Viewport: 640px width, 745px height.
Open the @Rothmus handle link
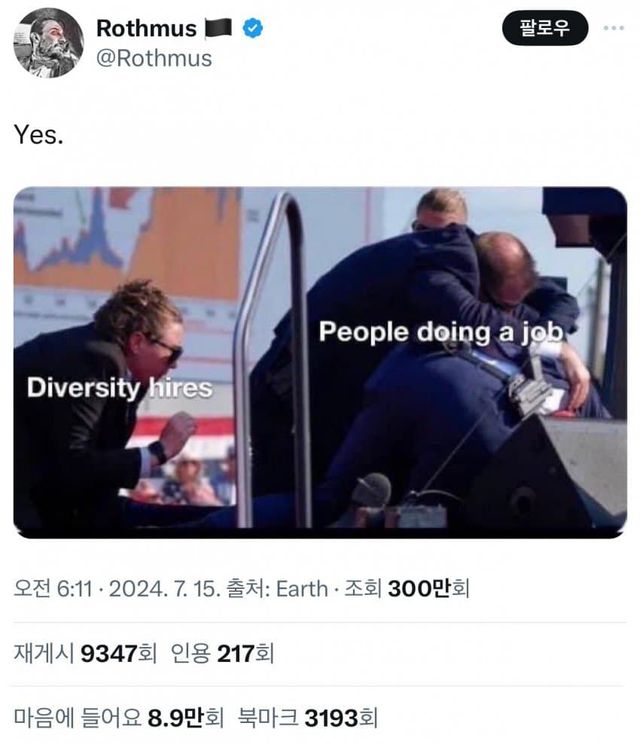point(154,58)
